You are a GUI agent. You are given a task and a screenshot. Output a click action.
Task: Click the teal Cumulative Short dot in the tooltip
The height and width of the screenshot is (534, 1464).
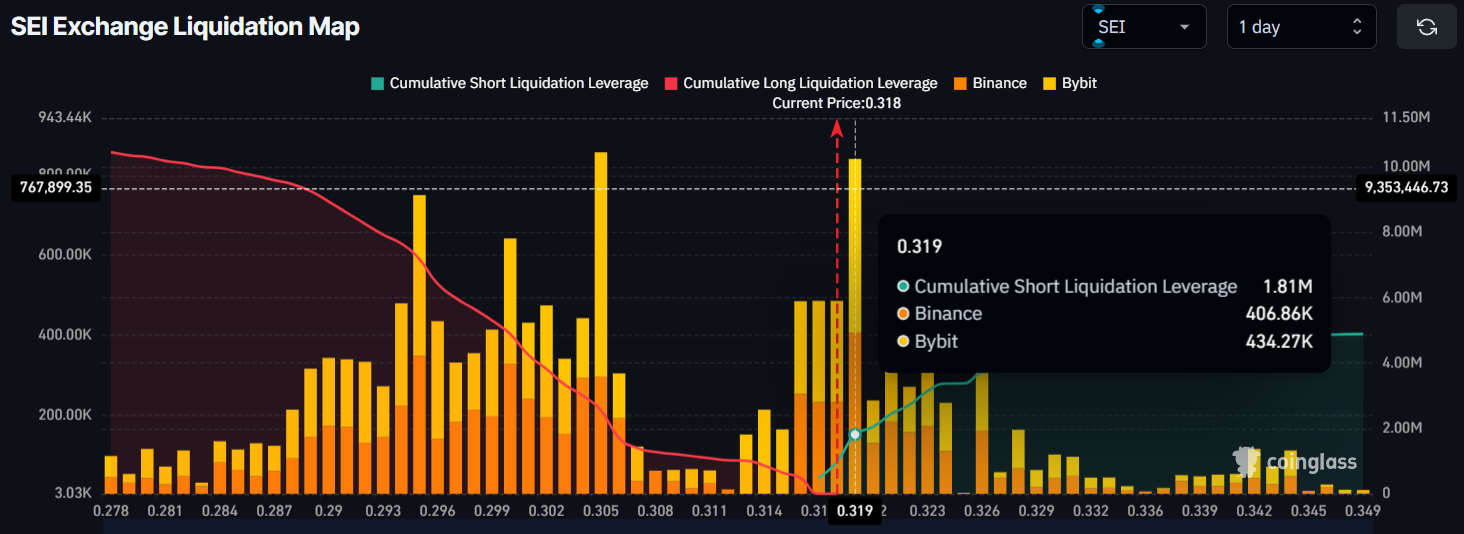click(903, 287)
